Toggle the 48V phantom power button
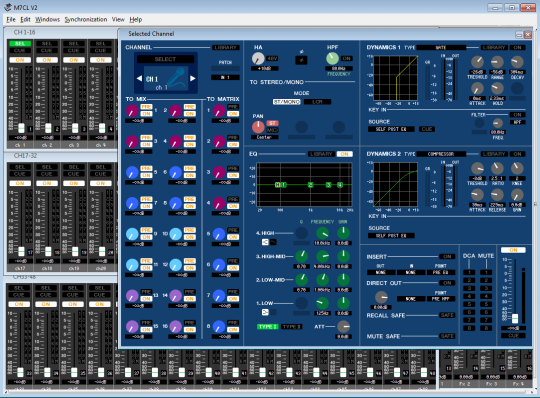 tap(272, 59)
